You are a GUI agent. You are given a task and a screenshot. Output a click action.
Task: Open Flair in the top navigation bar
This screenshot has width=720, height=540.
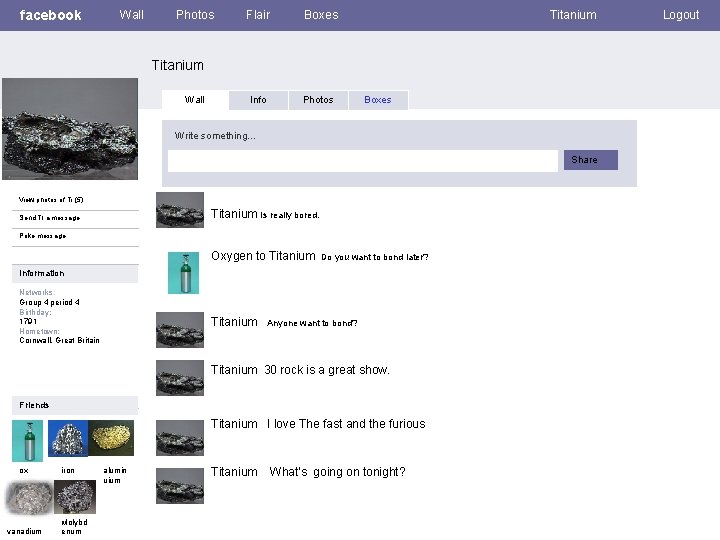pyautogui.click(x=258, y=15)
